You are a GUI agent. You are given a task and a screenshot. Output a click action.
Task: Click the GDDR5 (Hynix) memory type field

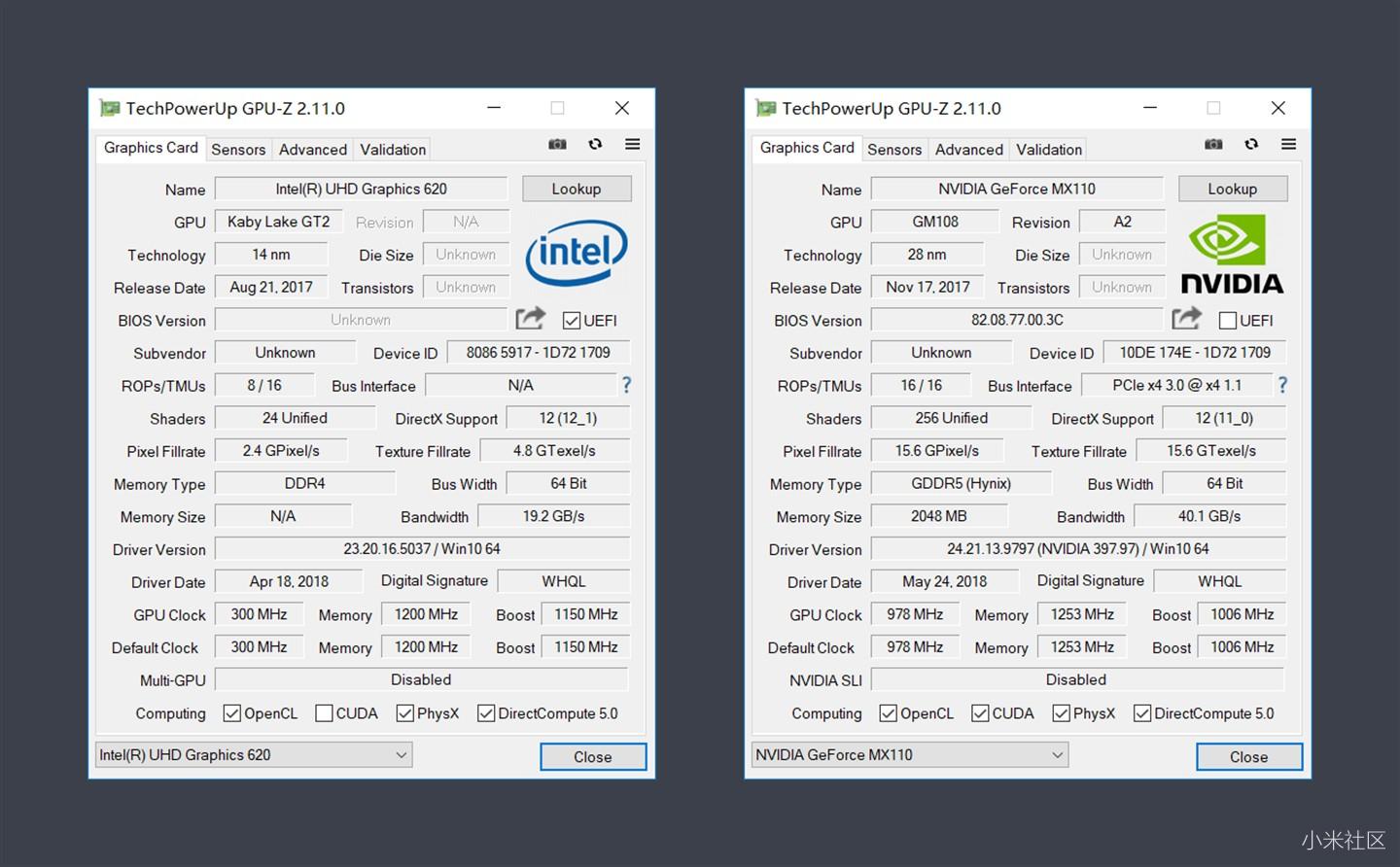click(961, 484)
